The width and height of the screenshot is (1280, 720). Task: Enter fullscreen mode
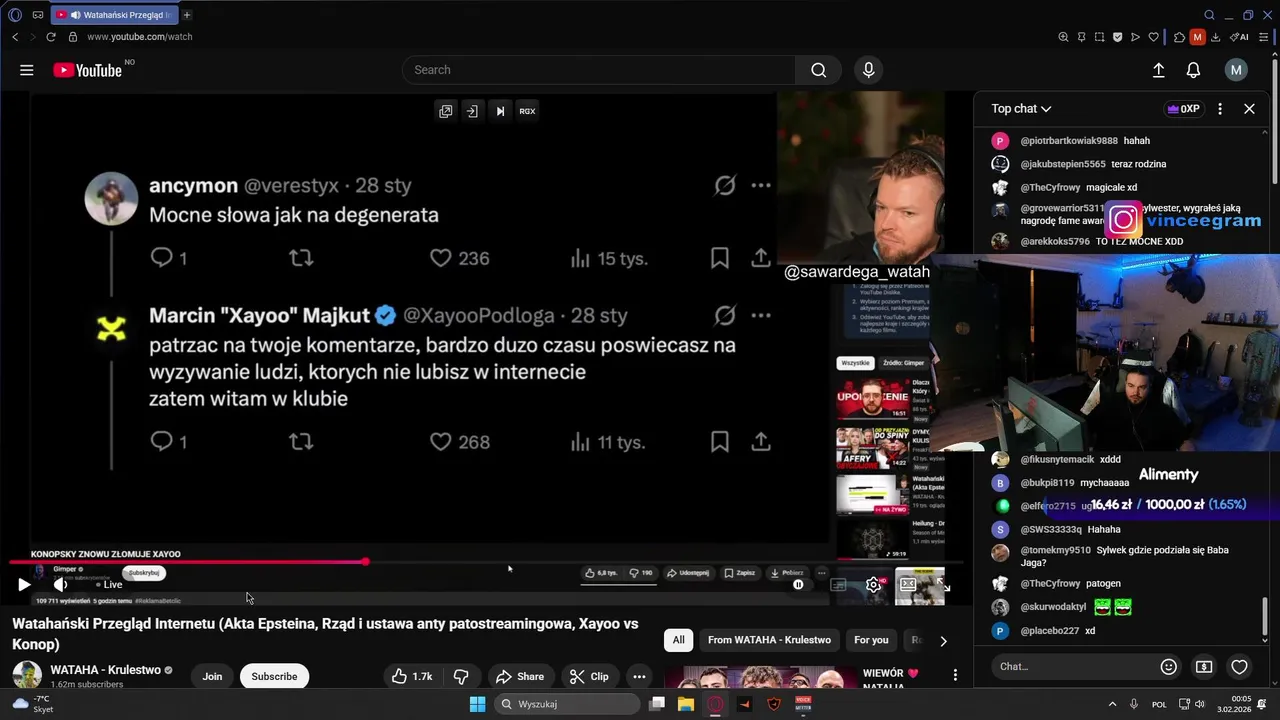pyautogui.click(x=941, y=587)
